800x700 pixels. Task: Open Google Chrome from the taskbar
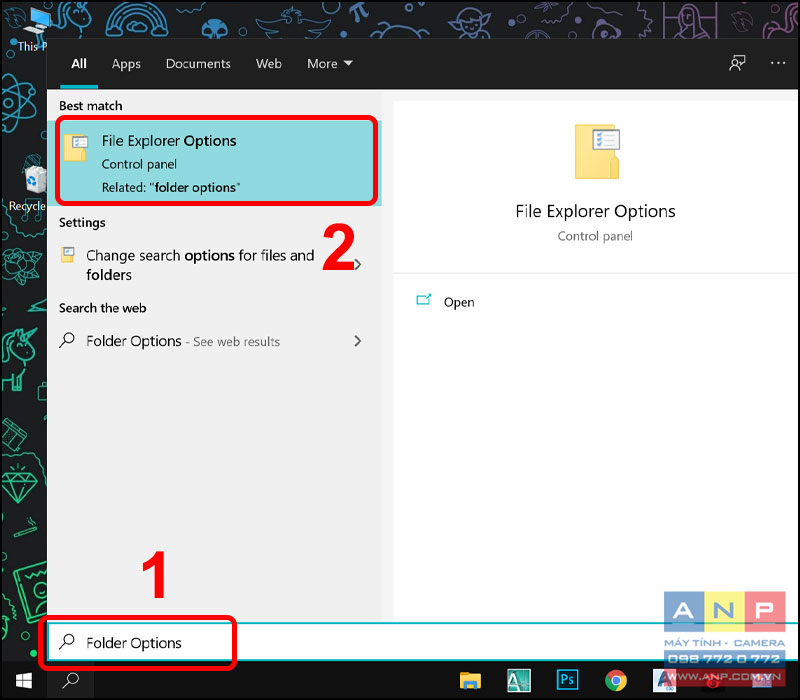tap(615, 681)
